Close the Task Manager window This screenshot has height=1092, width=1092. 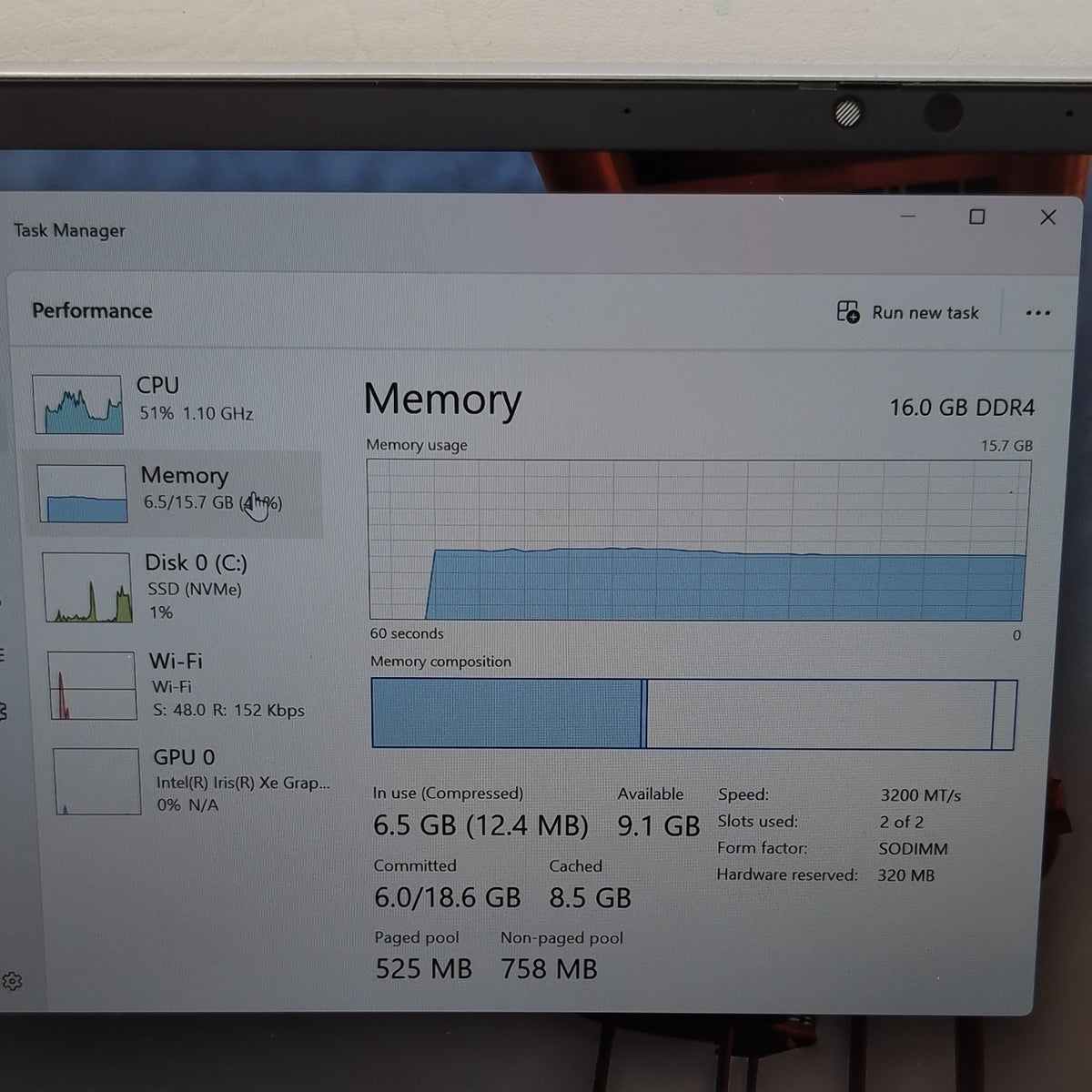(1047, 217)
